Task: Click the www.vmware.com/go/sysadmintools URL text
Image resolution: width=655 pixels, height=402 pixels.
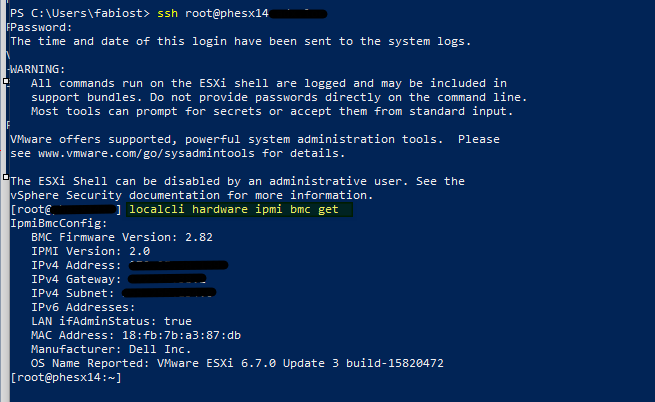Action: tap(146, 153)
